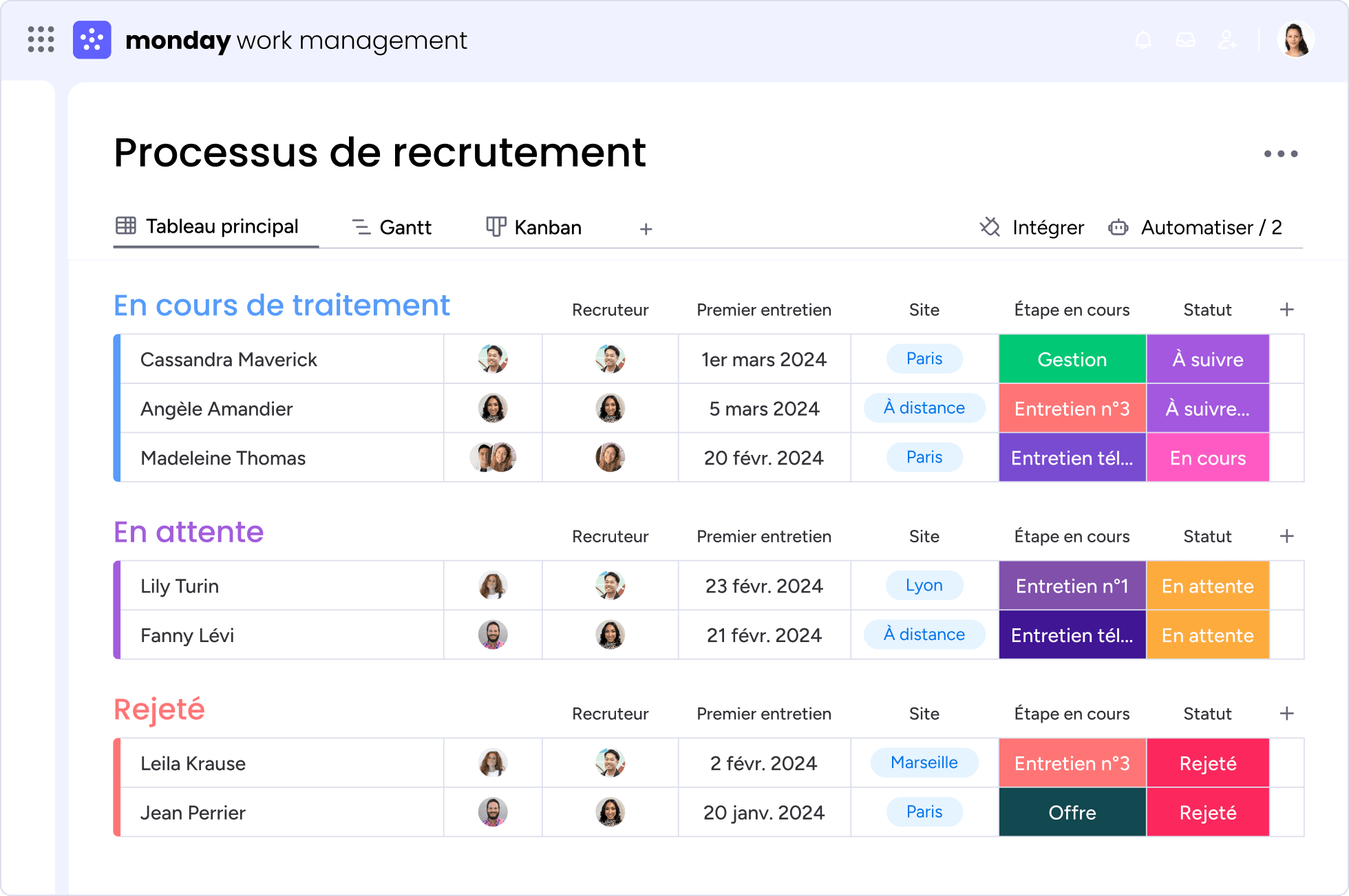Click Paris tag for Jean Perrier
Screen dimensions: 1349x896
[924, 812]
